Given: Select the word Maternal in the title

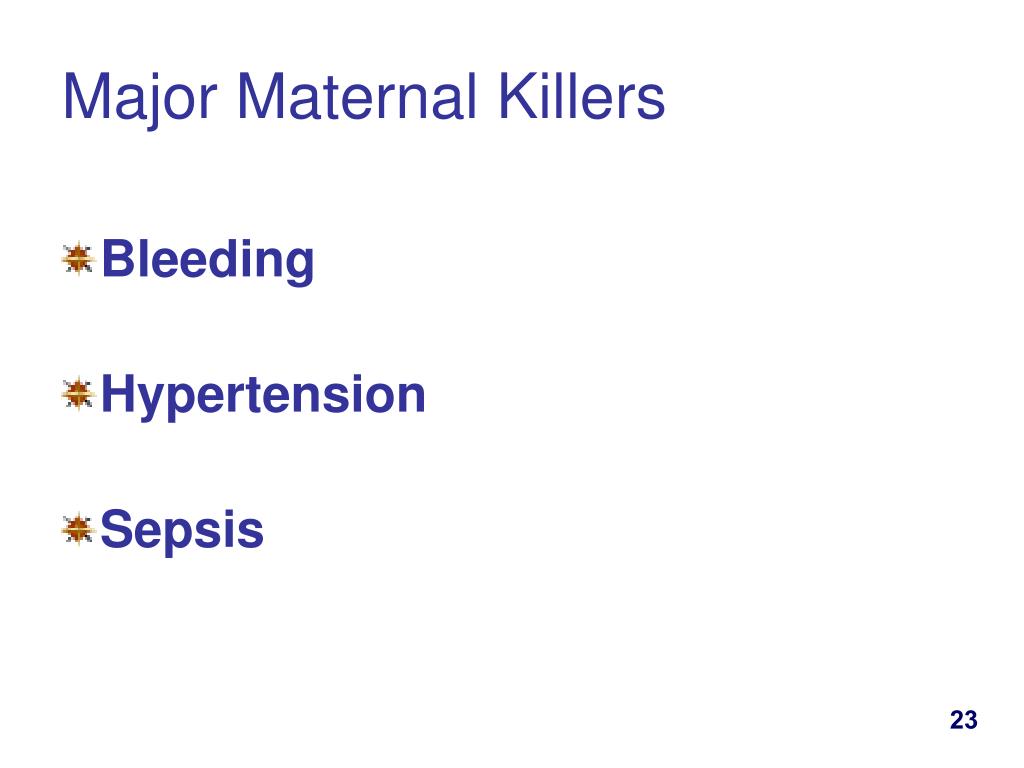Looking at the screenshot, I should point(357,97).
